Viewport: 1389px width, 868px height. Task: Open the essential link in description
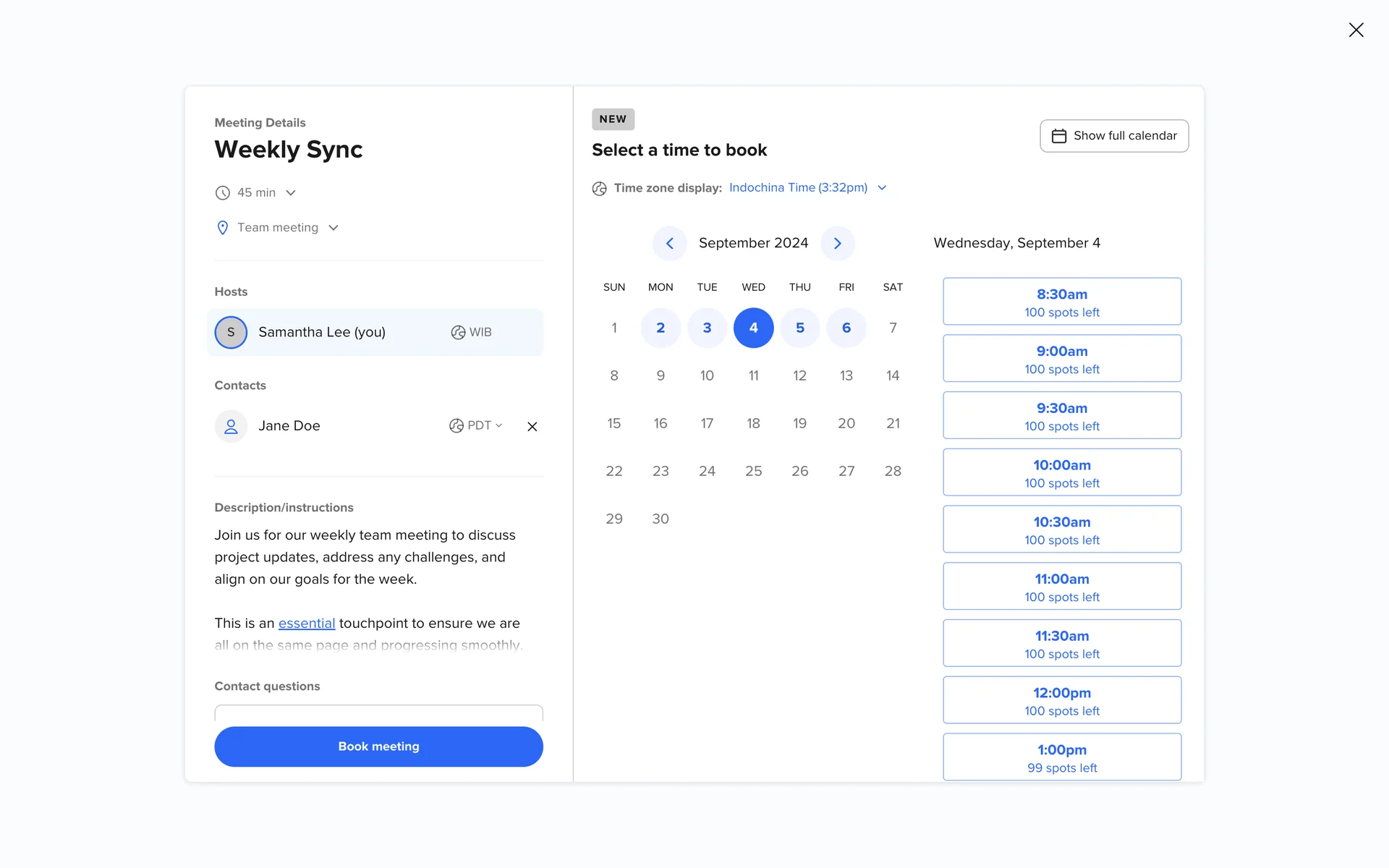[x=306, y=624]
